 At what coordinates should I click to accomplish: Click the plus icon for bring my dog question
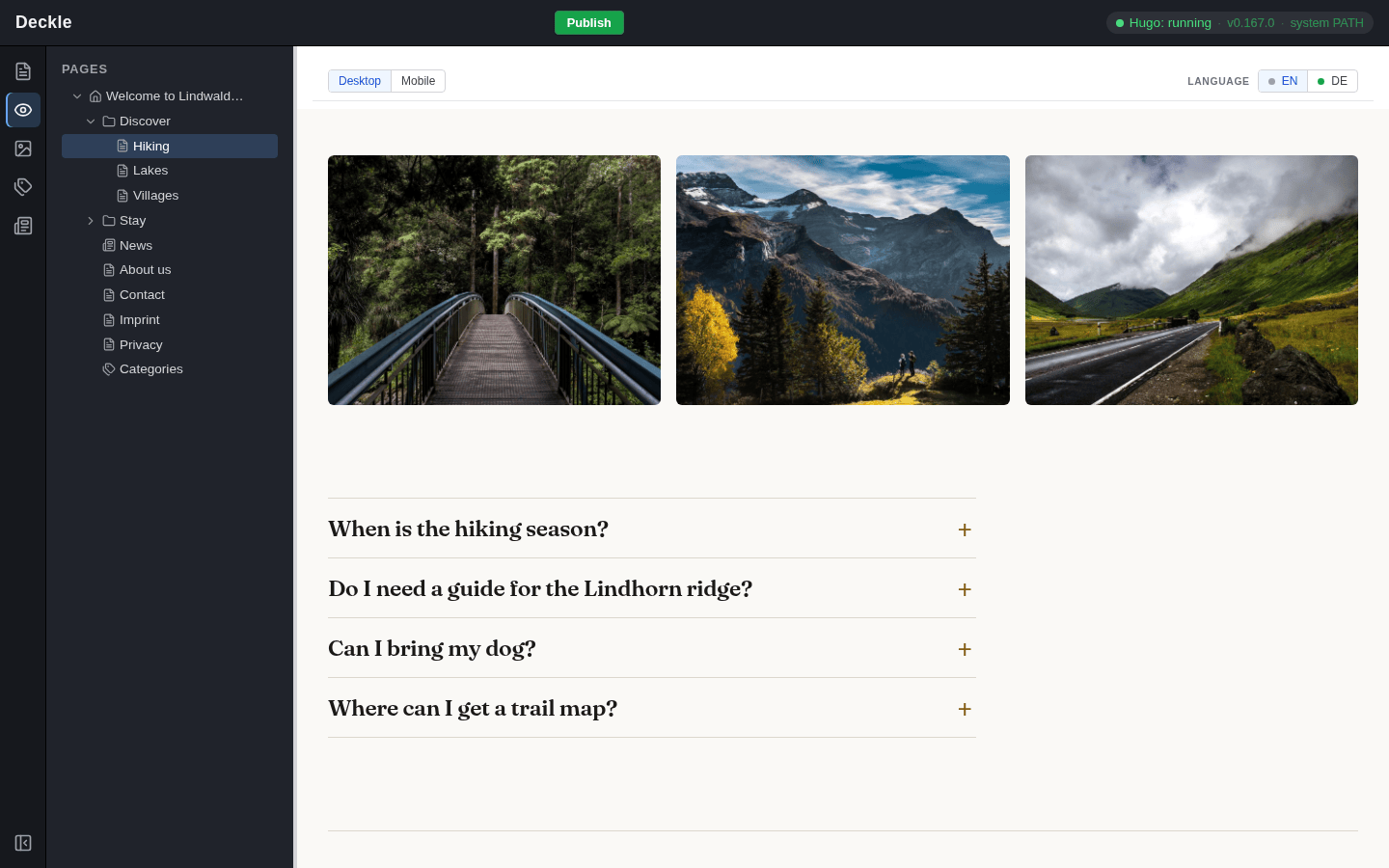[x=965, y=649]
